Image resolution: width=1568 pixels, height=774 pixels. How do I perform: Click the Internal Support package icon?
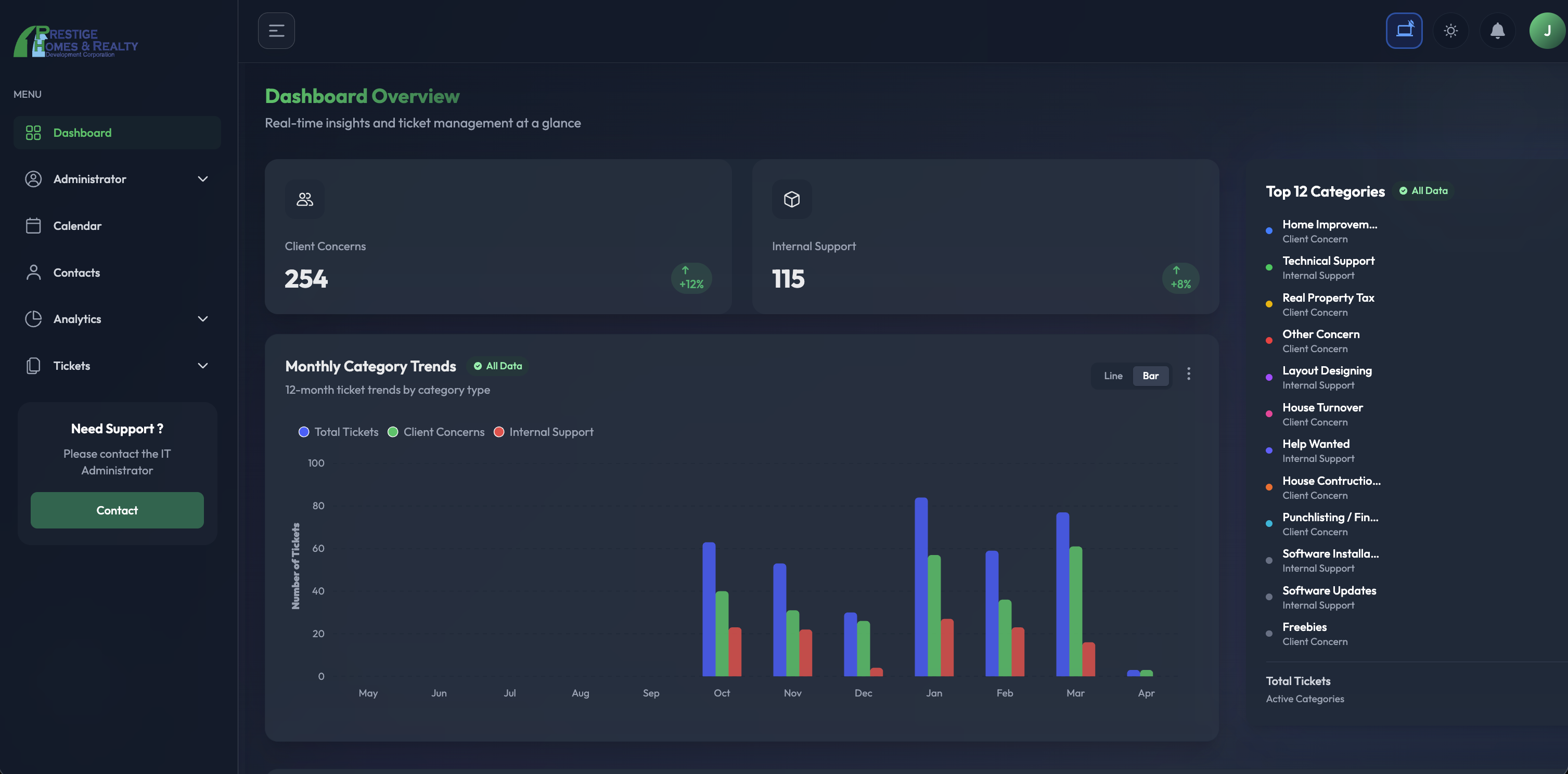point(791,199)
